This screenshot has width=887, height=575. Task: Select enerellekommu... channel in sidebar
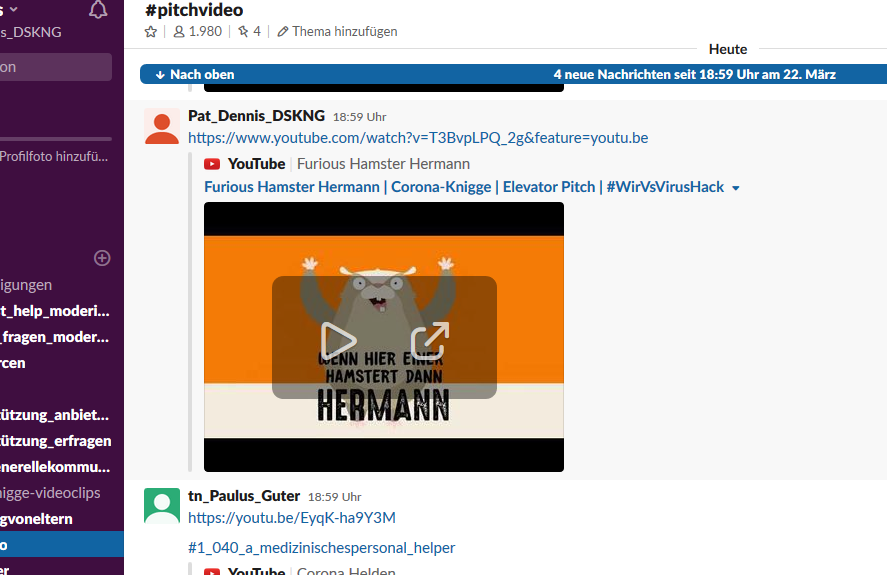[55, 467]
